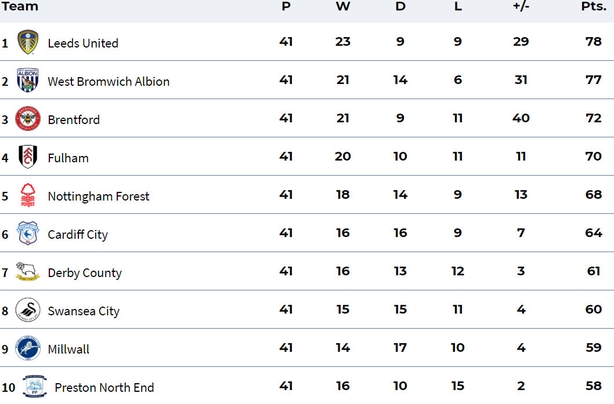Click the Preston North End crest
Screen dimensions: 614x404
(x=35, y=386)
